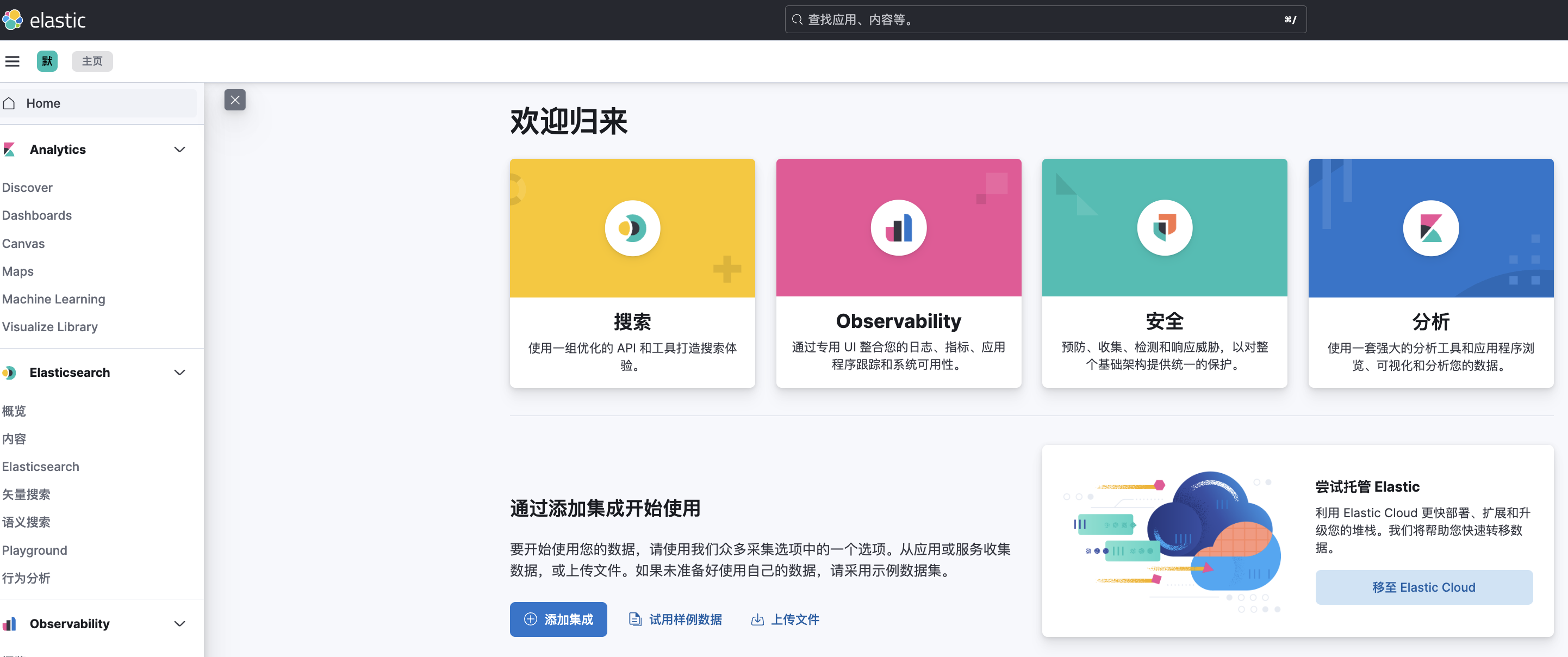Open Home in the side navigation
Viewport: 1568px width, 657px height.
point(98,103)
